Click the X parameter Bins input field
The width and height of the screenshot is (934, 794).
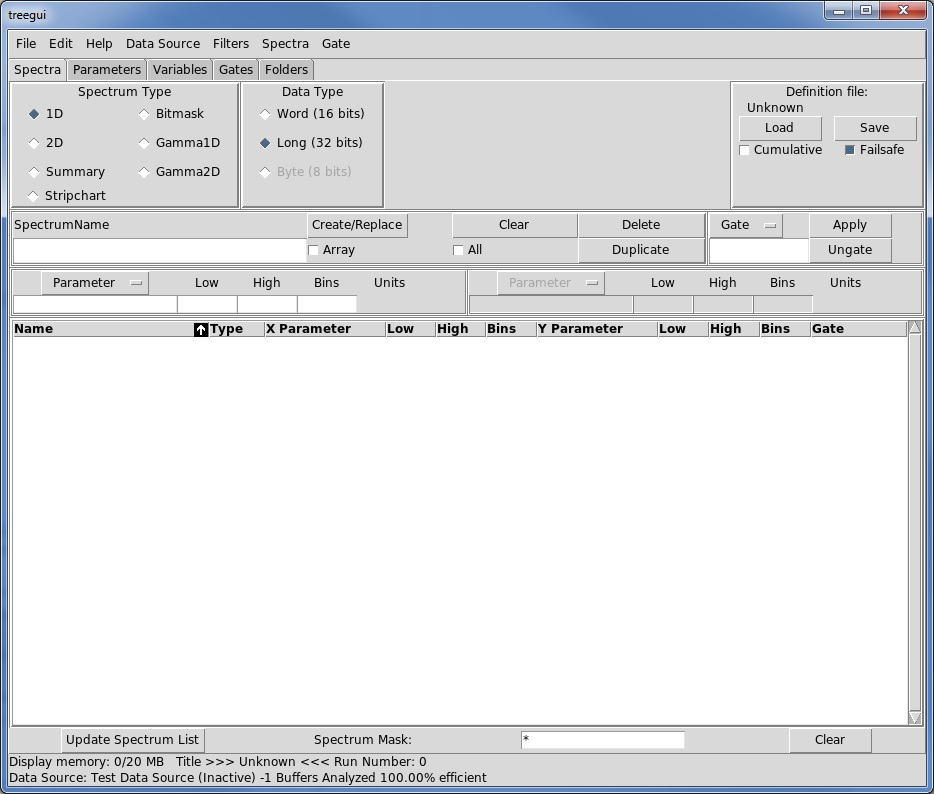[x=327, y=304]
